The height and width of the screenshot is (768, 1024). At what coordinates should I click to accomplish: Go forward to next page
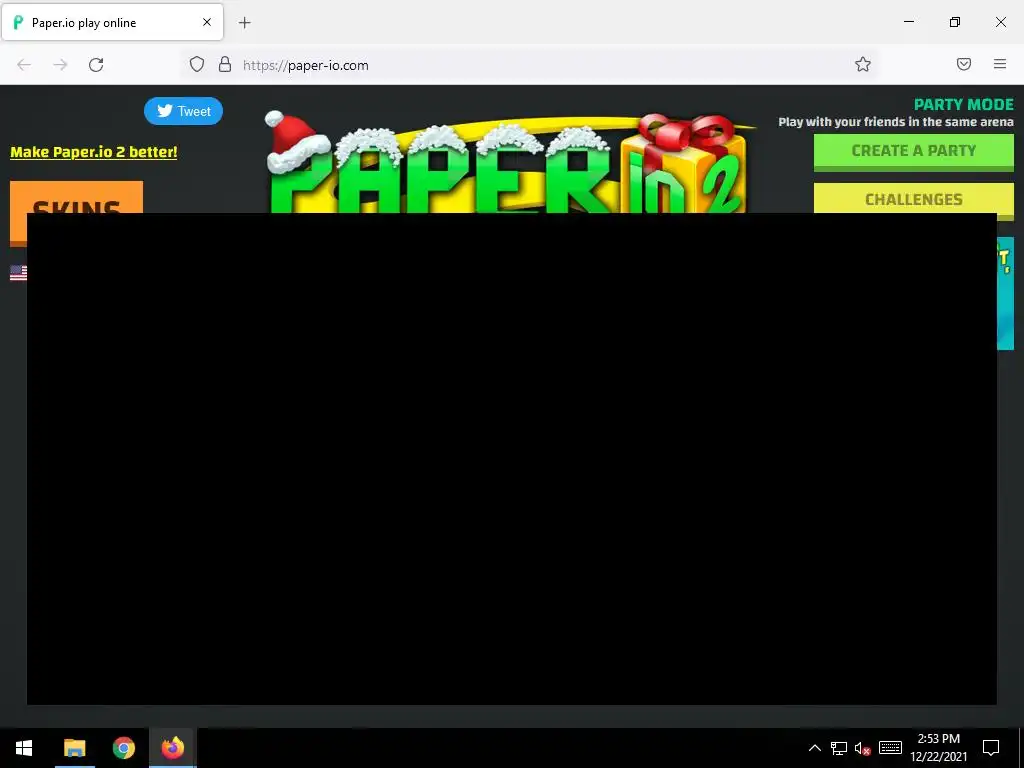click(x=60, y=65)
